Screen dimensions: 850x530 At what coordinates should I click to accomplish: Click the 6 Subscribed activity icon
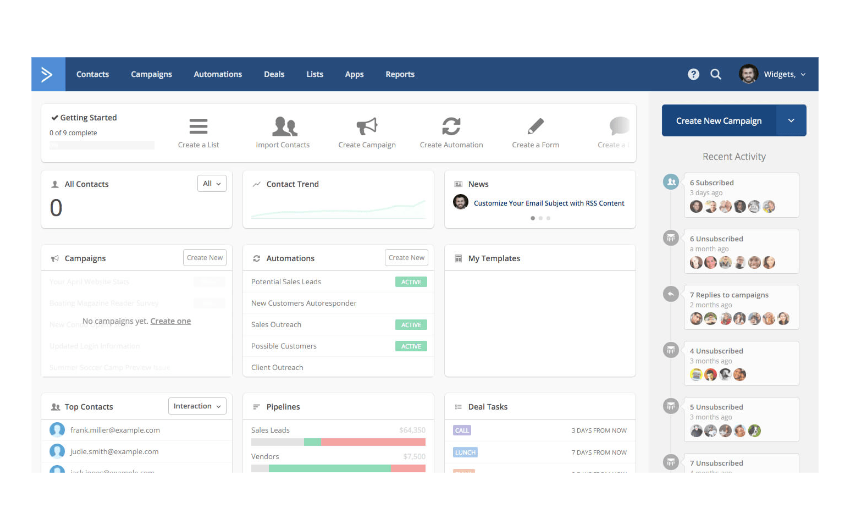tap(671, 182)
